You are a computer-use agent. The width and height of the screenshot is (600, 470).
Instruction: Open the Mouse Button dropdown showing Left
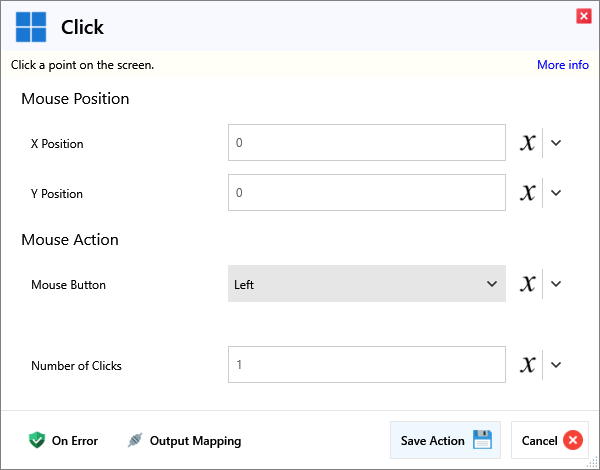pos(366,284)
